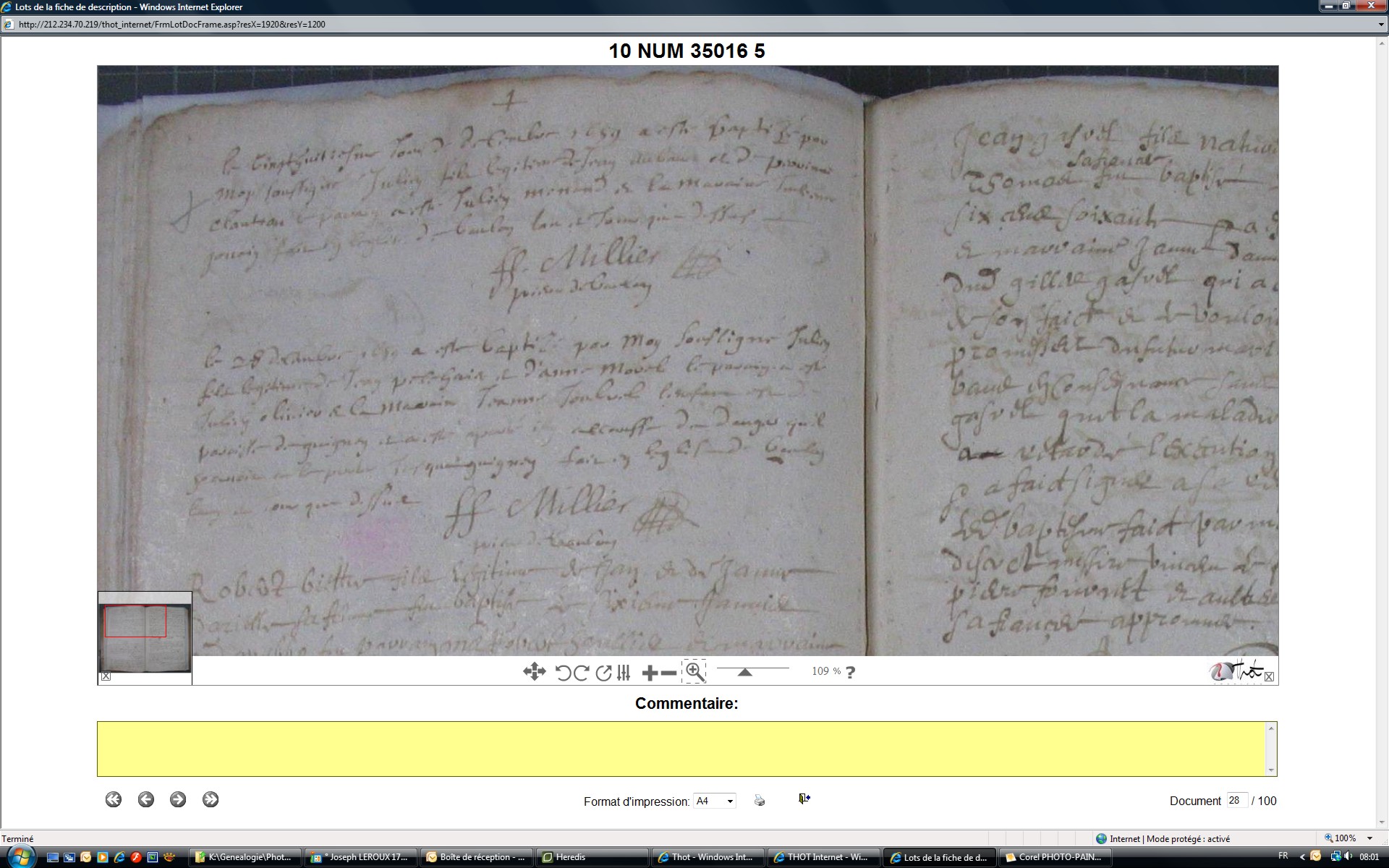Viewport: 1389px width, 868px height.
Task: Click the zoom level slider handle
Action: tap(744, 672)
